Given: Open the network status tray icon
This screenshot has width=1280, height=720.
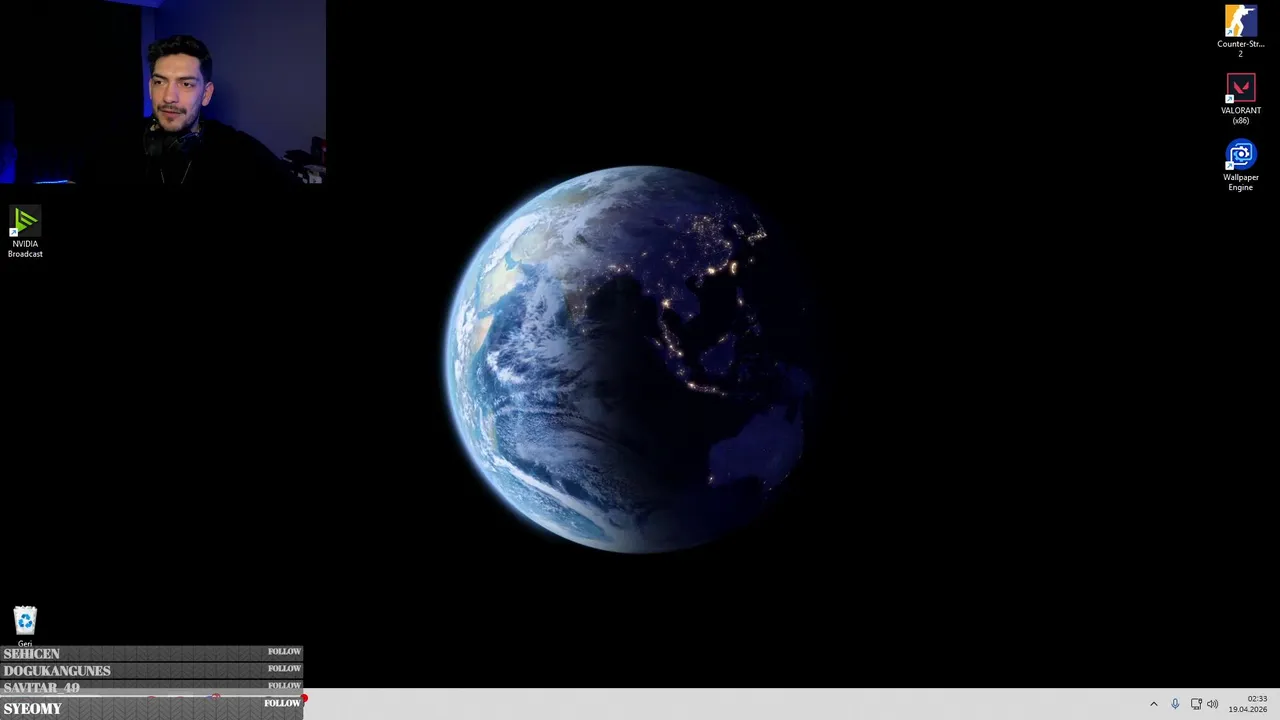Looking at the screenshot, I should 1196,704.
